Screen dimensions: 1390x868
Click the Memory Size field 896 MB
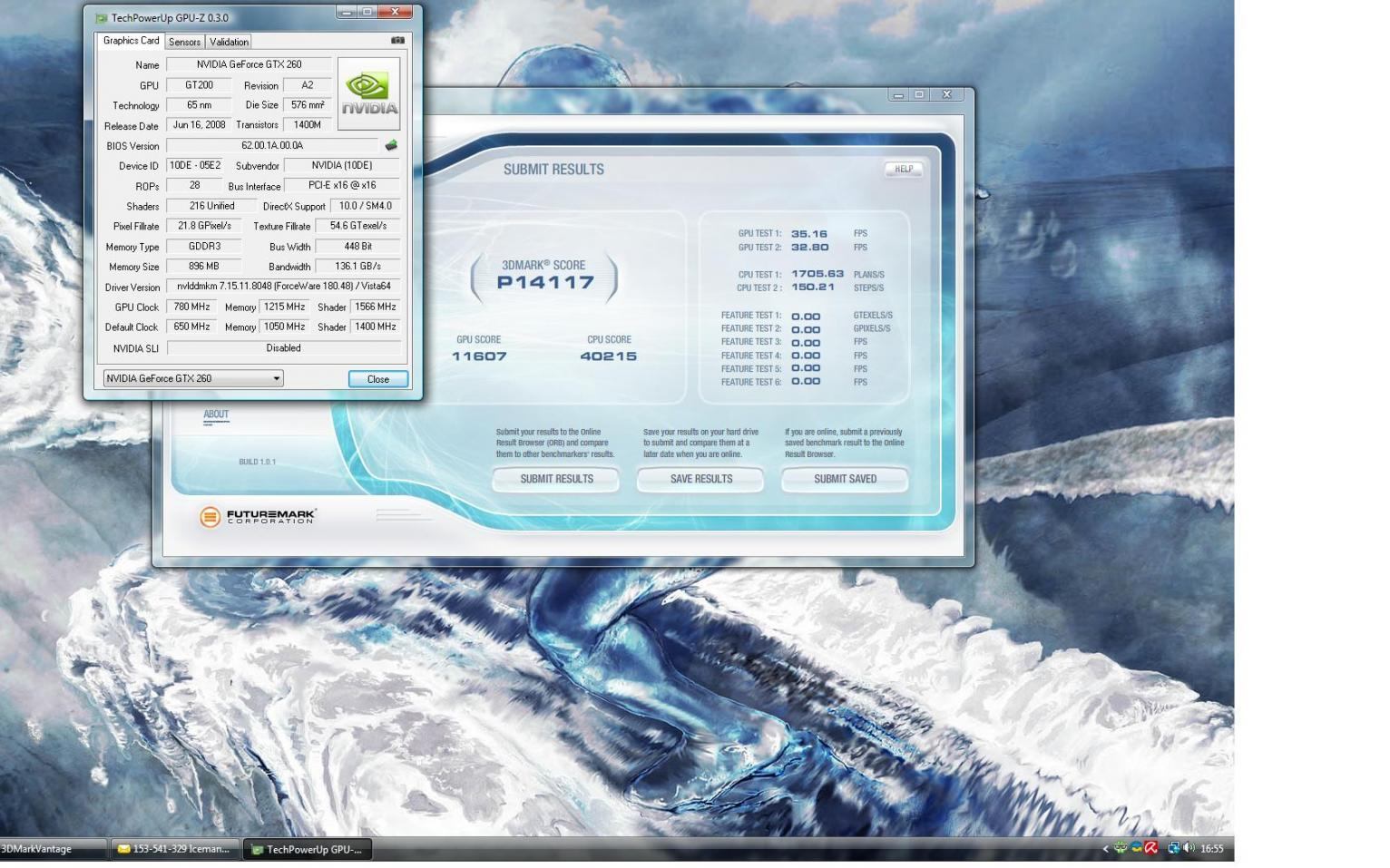[204, 267]
